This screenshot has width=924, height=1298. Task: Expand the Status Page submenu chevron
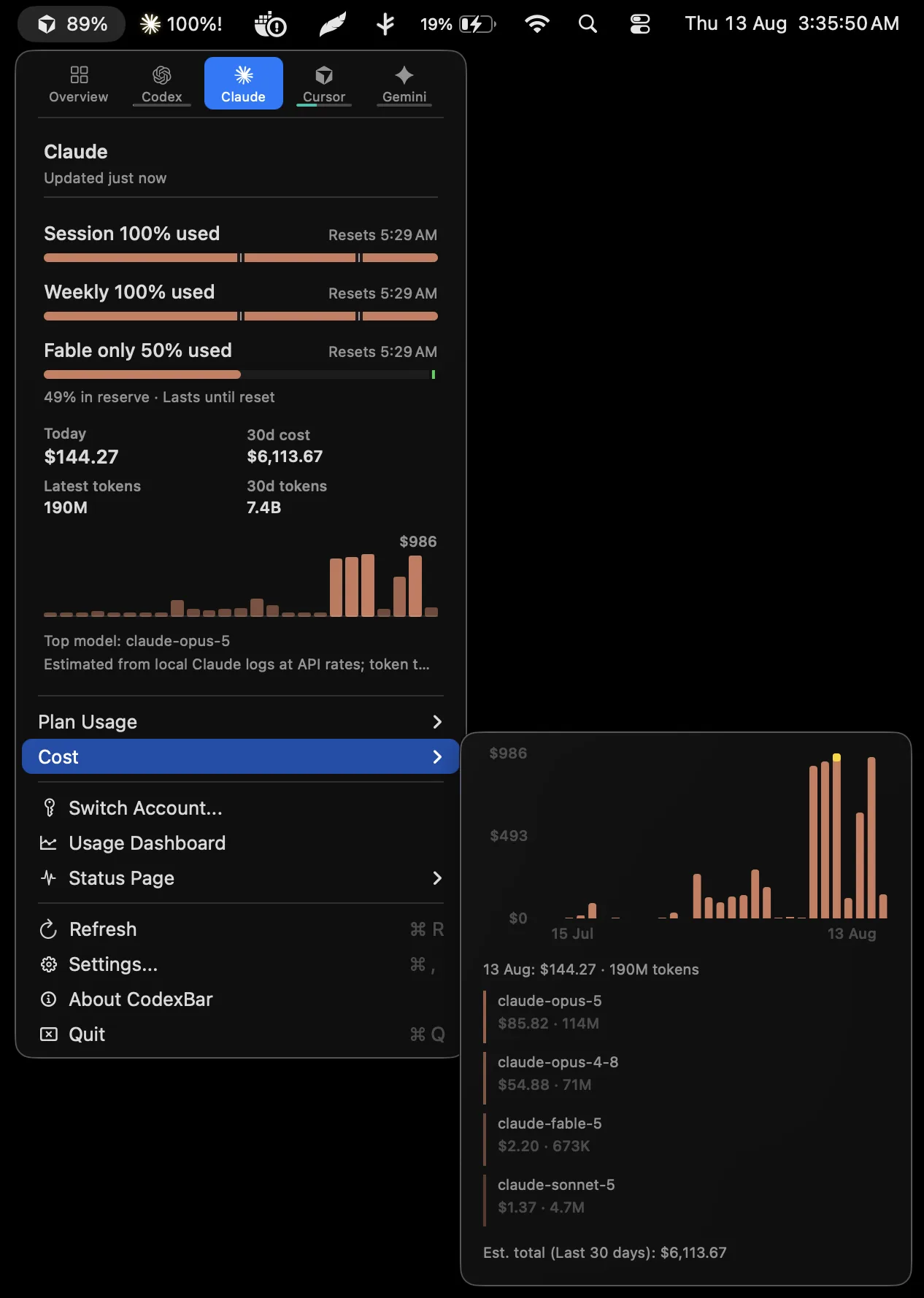pos(437,878)
